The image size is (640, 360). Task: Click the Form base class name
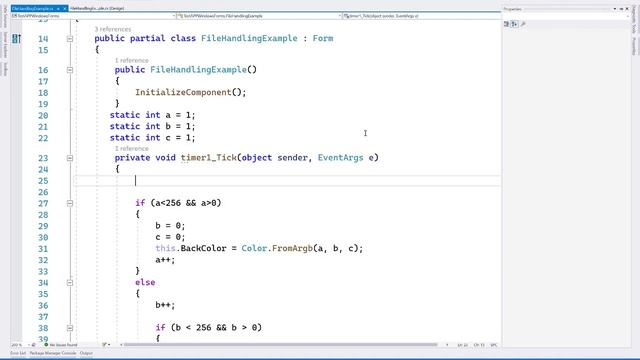[x=323, y=38]
